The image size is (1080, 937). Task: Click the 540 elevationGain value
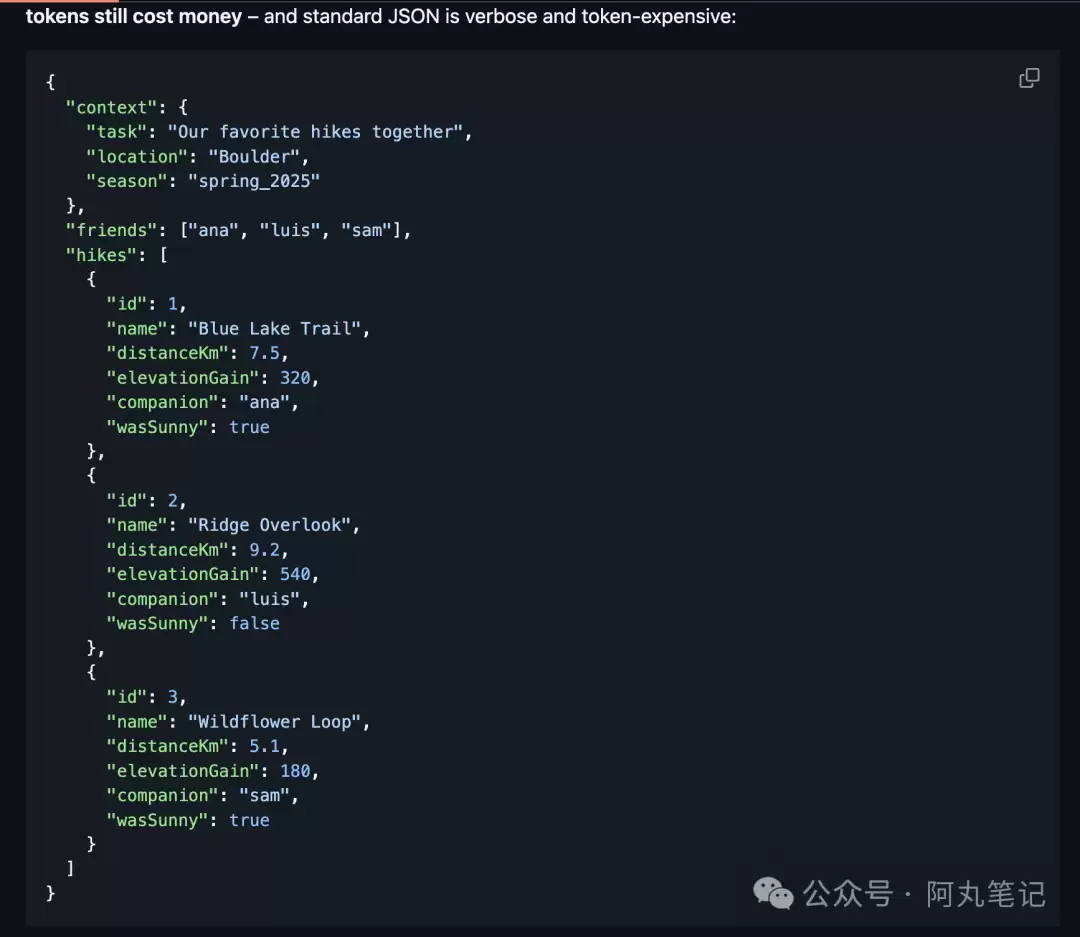(x=299, y=574)
